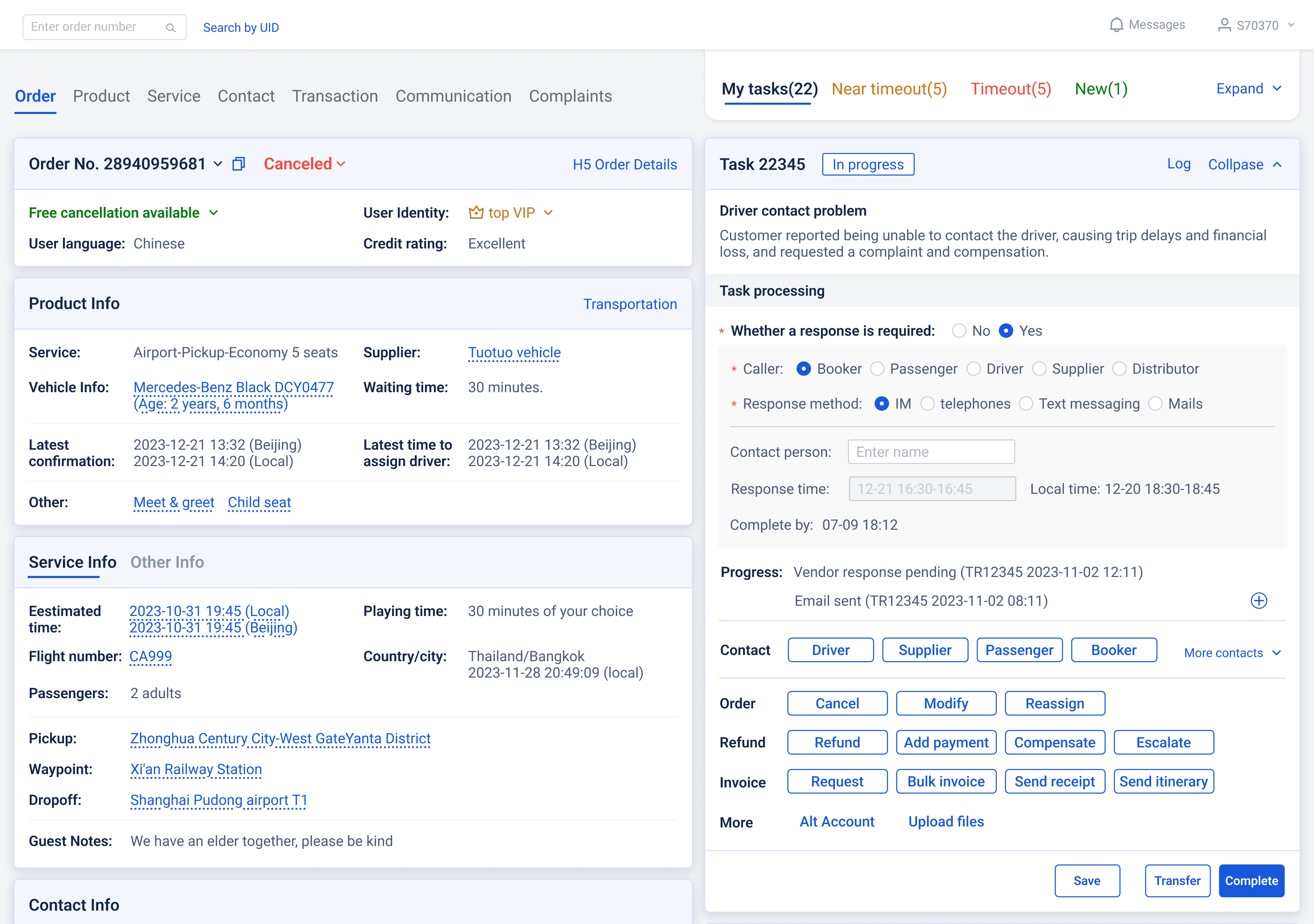The height and width of the screenshot is (924, 1314).
Task: Select Passenger as the caller
Action: coord(877,369)
